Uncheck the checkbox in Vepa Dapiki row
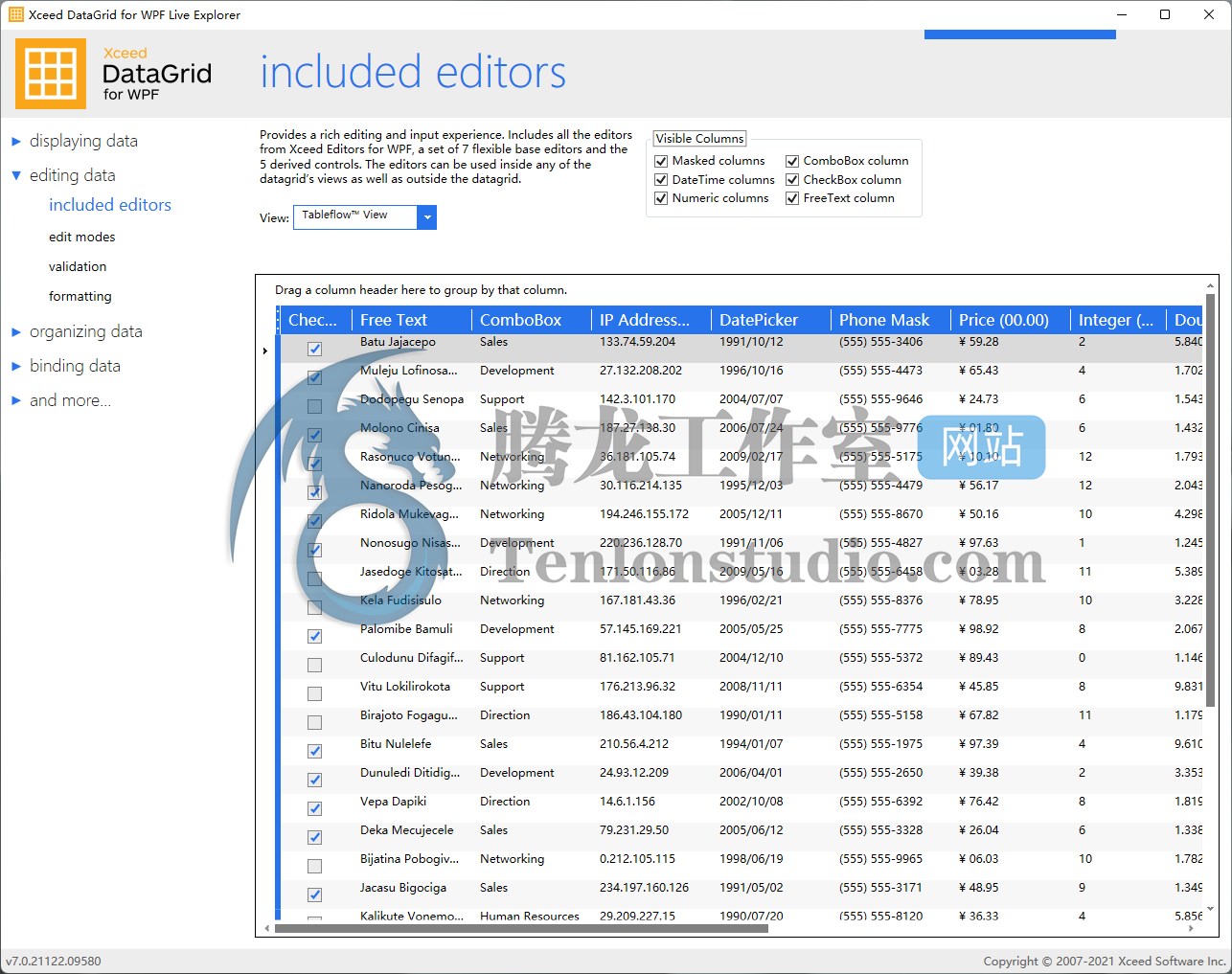This screenshot has height=974, width=1232. point(314,808)
